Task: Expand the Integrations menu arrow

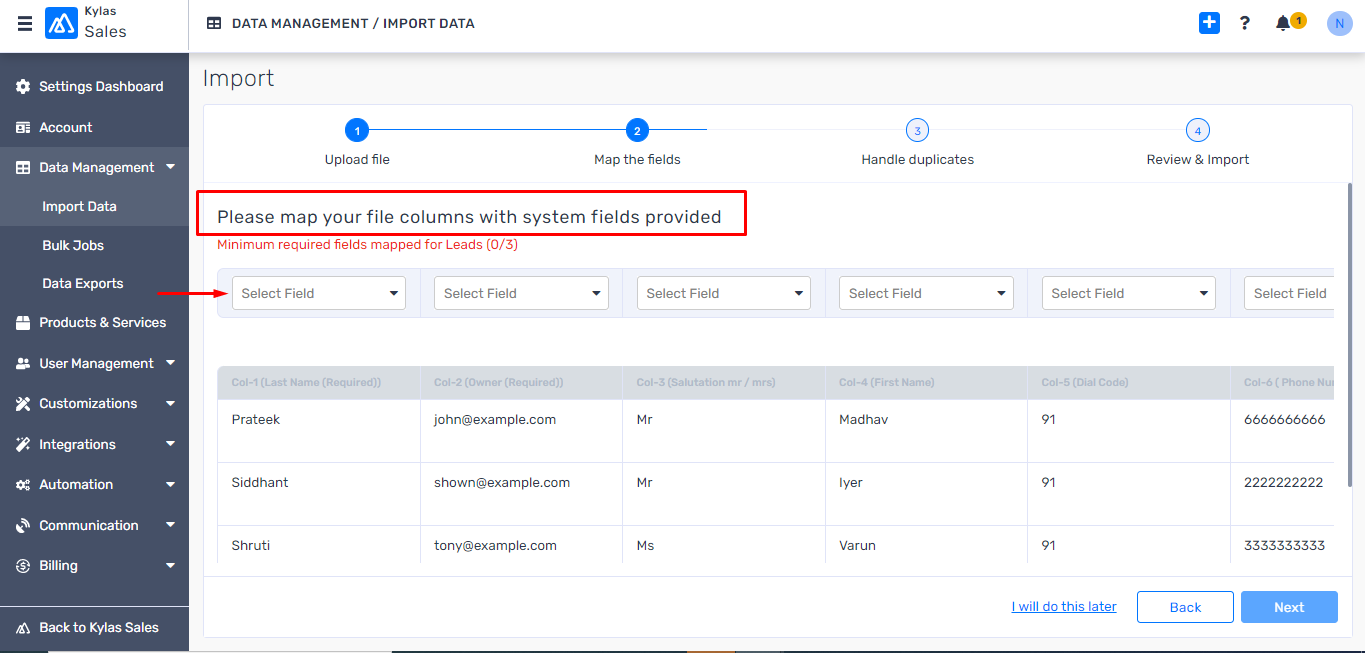Action: point(171,444)
